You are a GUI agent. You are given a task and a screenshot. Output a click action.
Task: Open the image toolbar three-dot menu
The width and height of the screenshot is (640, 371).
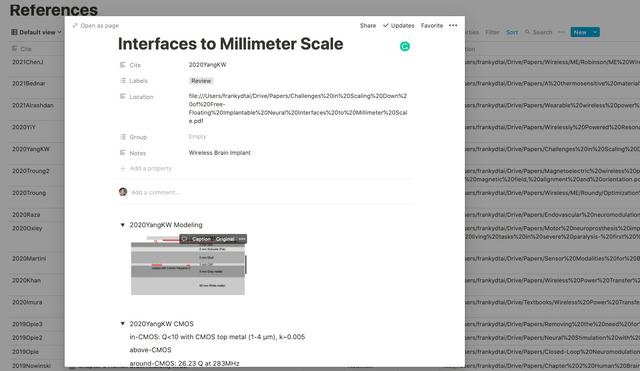(x=242, y=239)
